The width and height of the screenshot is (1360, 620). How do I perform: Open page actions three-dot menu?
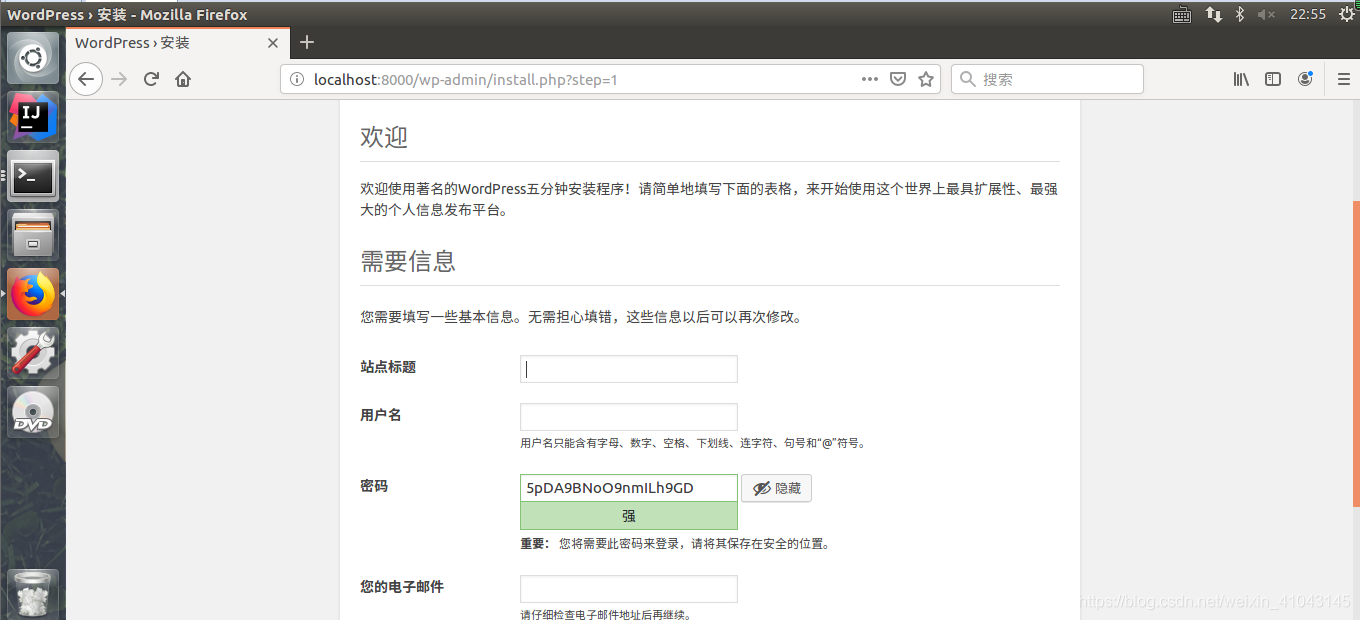(870, 79)
